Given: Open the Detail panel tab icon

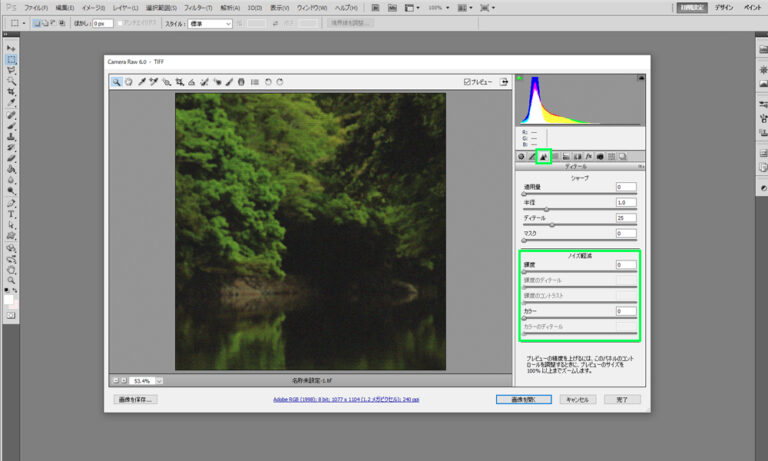Looking at the screenshot, I should 544,156.
